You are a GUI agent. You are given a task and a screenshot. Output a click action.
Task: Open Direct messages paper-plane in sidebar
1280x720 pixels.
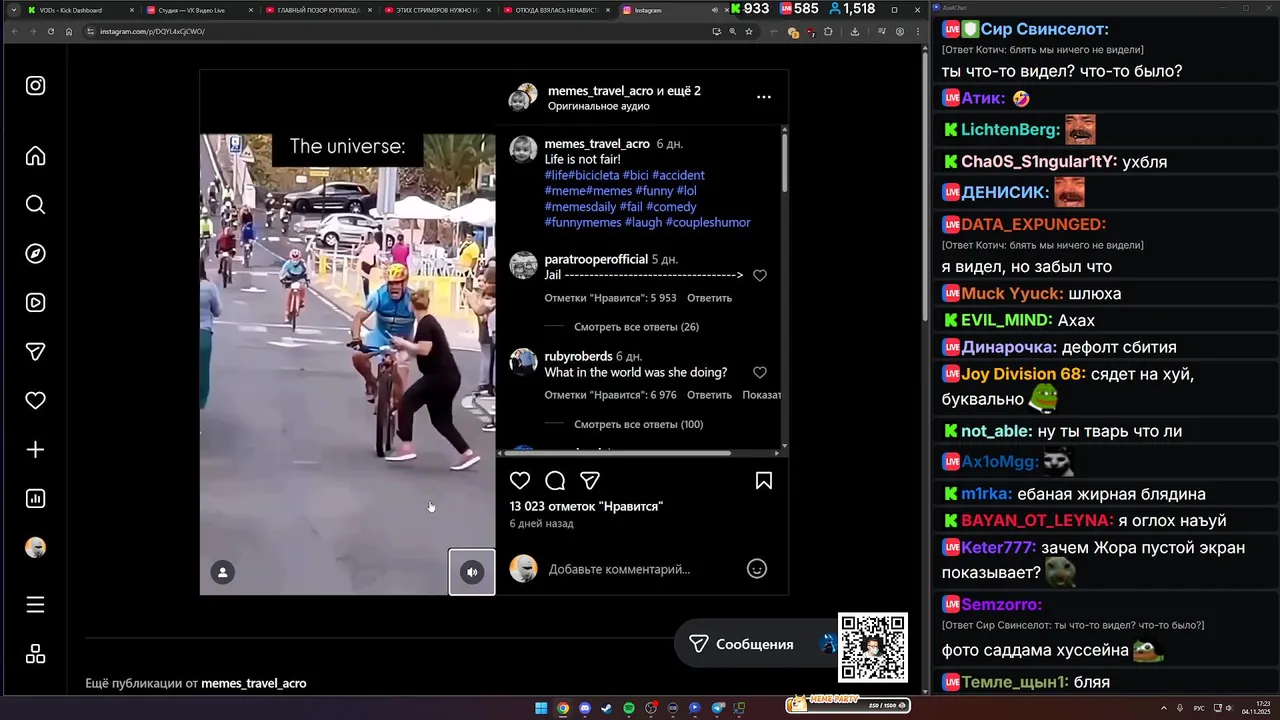[x=35, y=352]
